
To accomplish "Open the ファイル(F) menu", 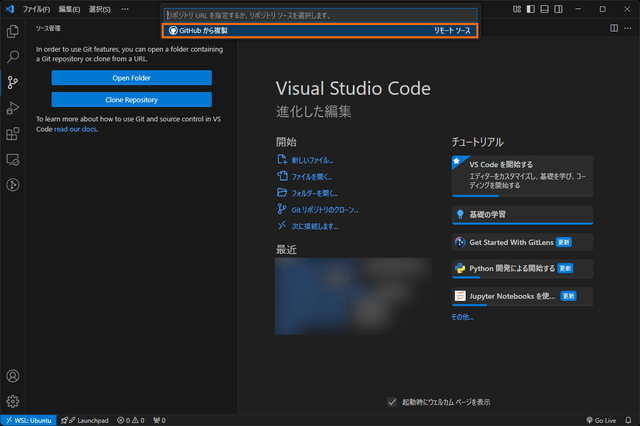I will pos(36,9).
